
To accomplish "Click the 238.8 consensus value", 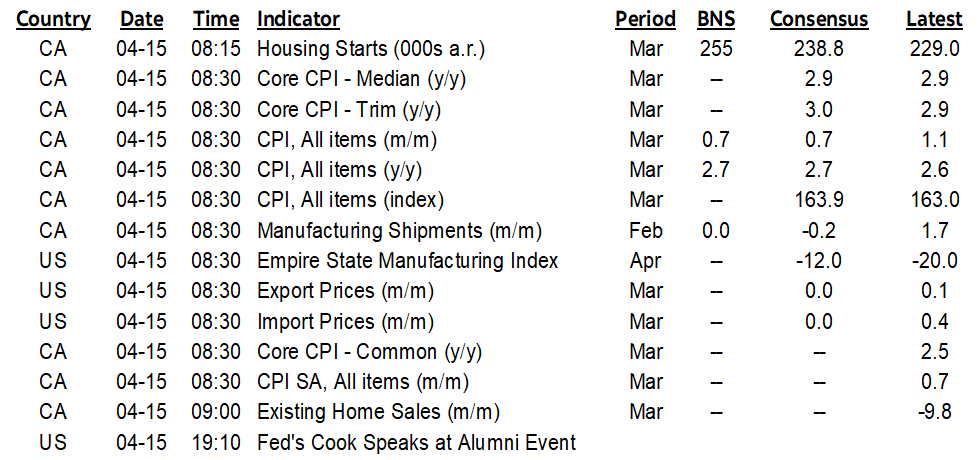I will click(818, 48).
